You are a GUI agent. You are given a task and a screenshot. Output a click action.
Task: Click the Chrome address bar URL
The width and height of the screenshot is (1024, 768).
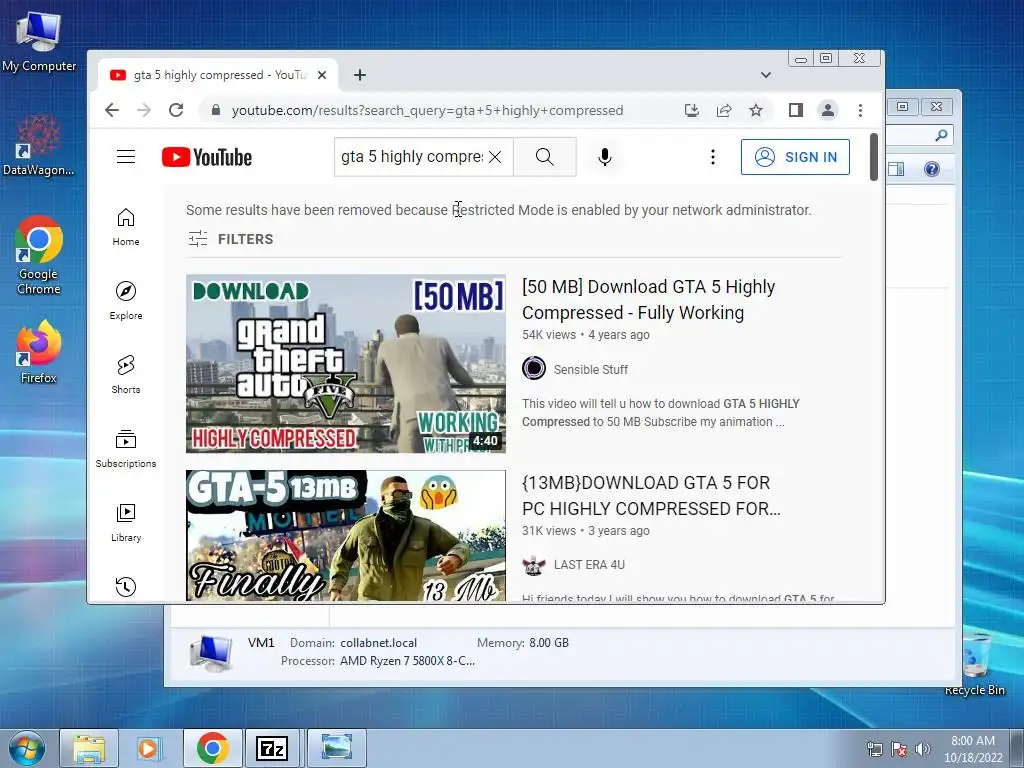pyautogui.click(x=427, y=110)
